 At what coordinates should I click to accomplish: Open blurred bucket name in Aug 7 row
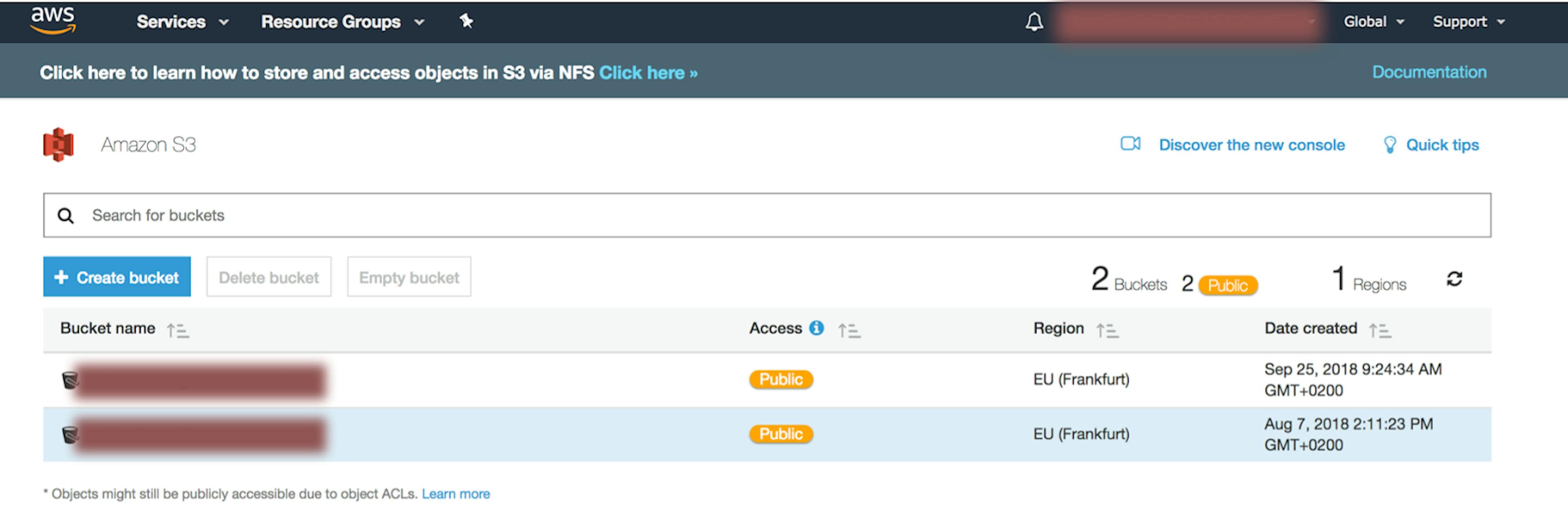(200, 435)
